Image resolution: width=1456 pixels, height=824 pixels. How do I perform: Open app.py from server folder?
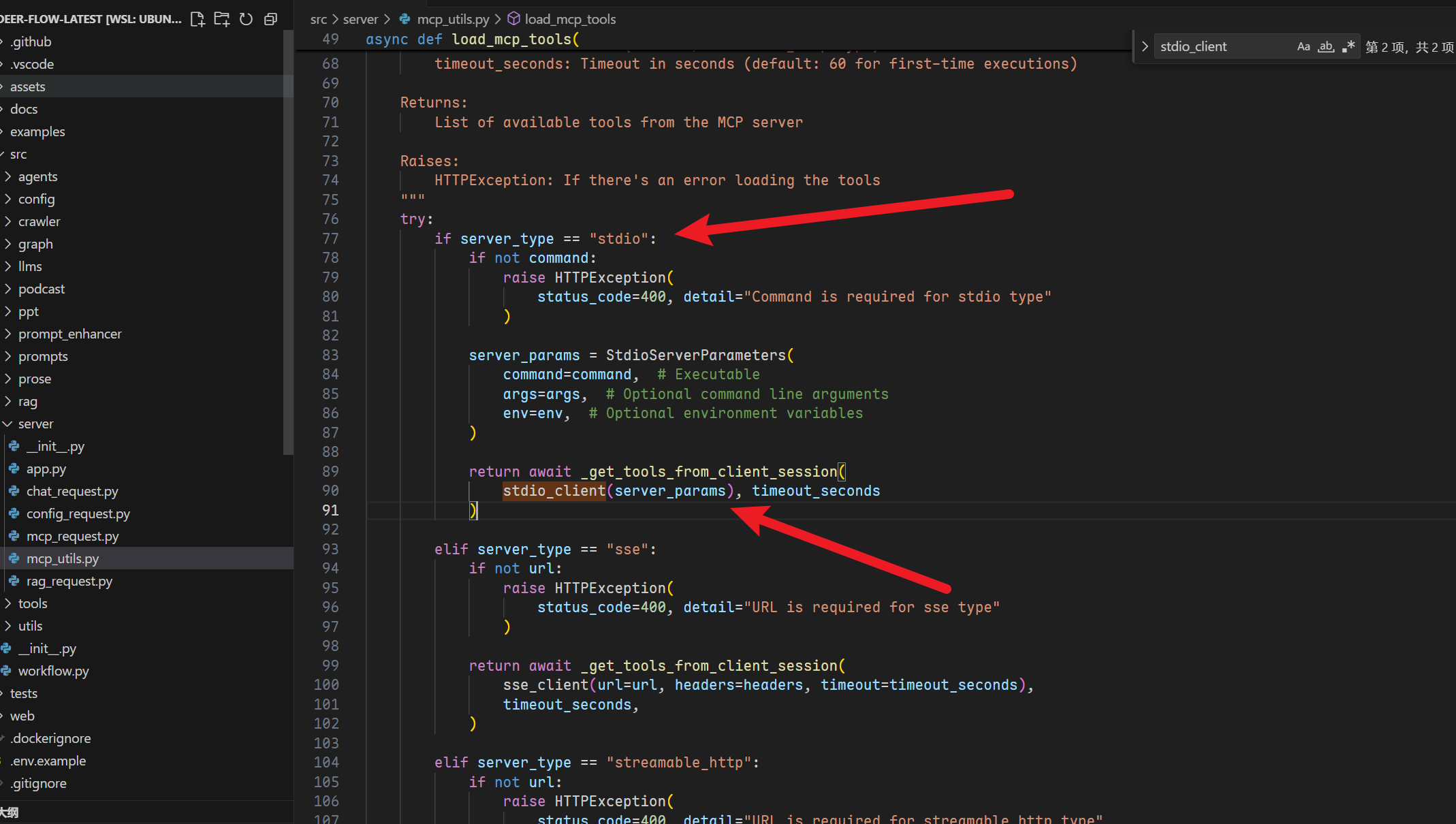pyautogui.click(x=46, y=469)
